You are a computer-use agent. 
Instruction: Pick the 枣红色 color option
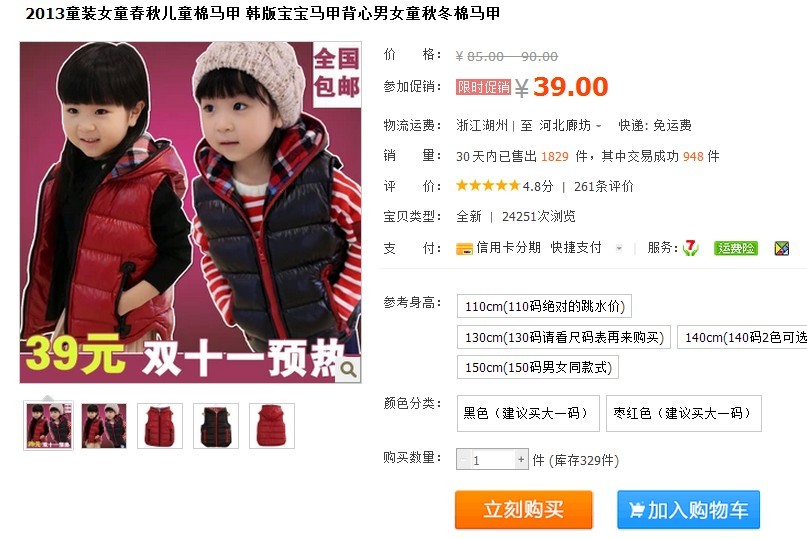tap(683, 413)
